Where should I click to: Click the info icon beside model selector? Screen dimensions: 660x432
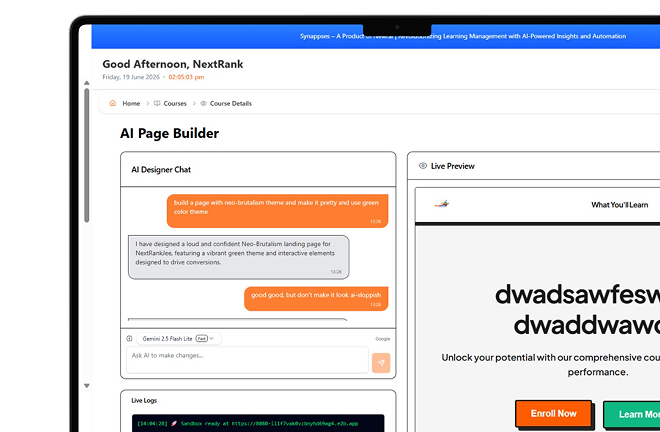pyautogui.click(x=129, y=339)
